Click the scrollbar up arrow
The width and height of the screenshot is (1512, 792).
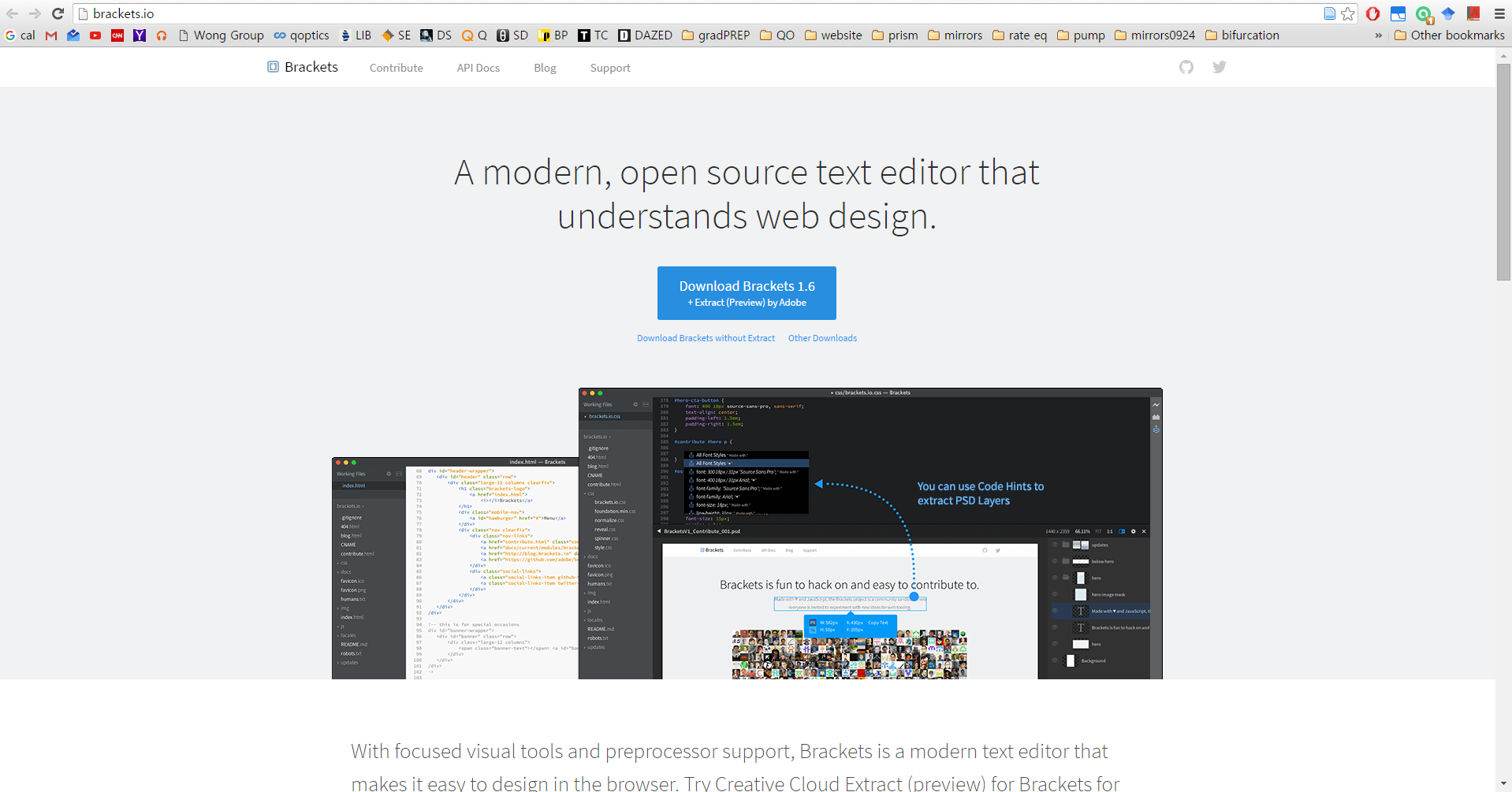(x=1503, y=55)
